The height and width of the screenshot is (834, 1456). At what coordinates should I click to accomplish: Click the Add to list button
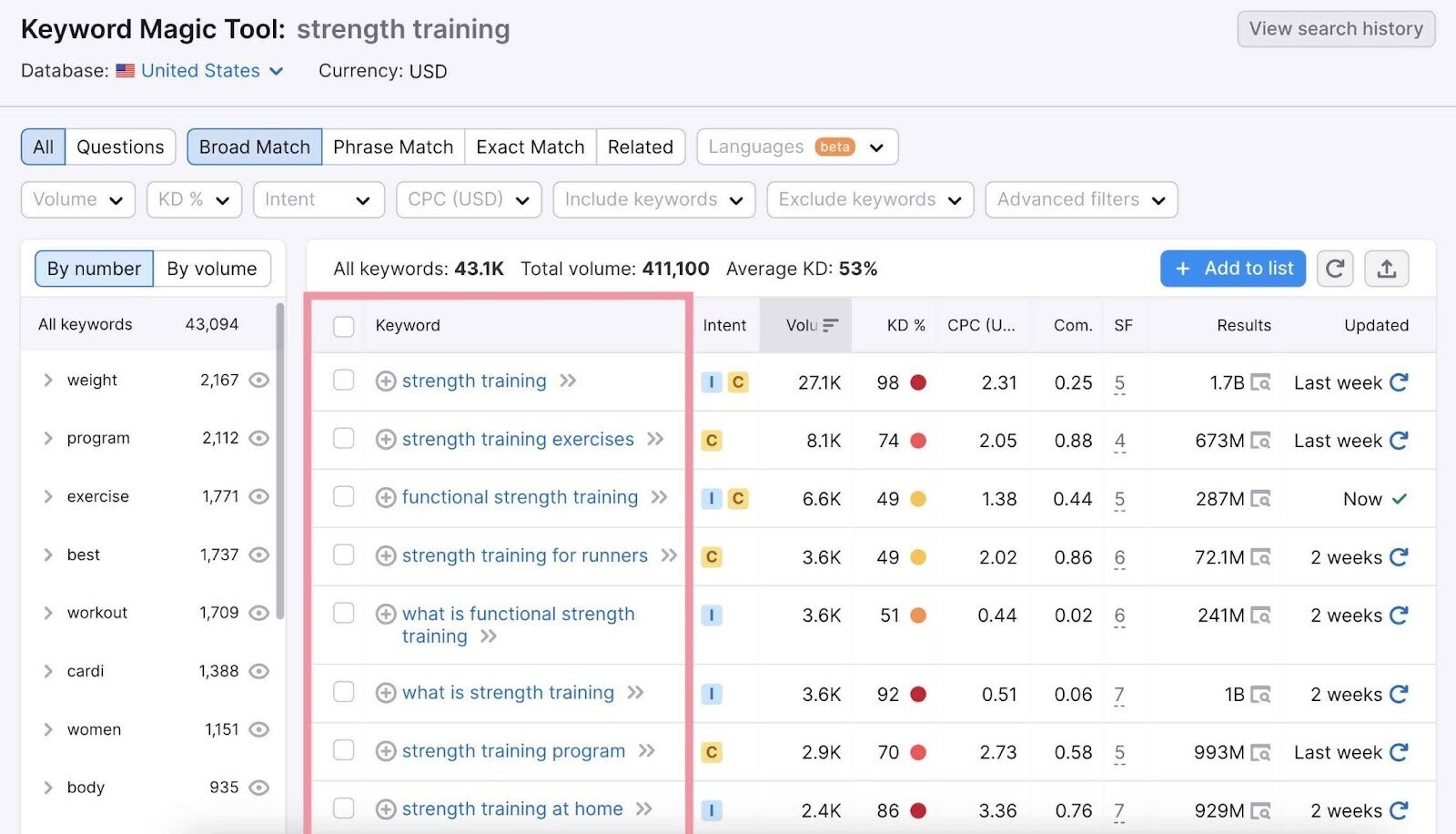(x=1233, y=269)
